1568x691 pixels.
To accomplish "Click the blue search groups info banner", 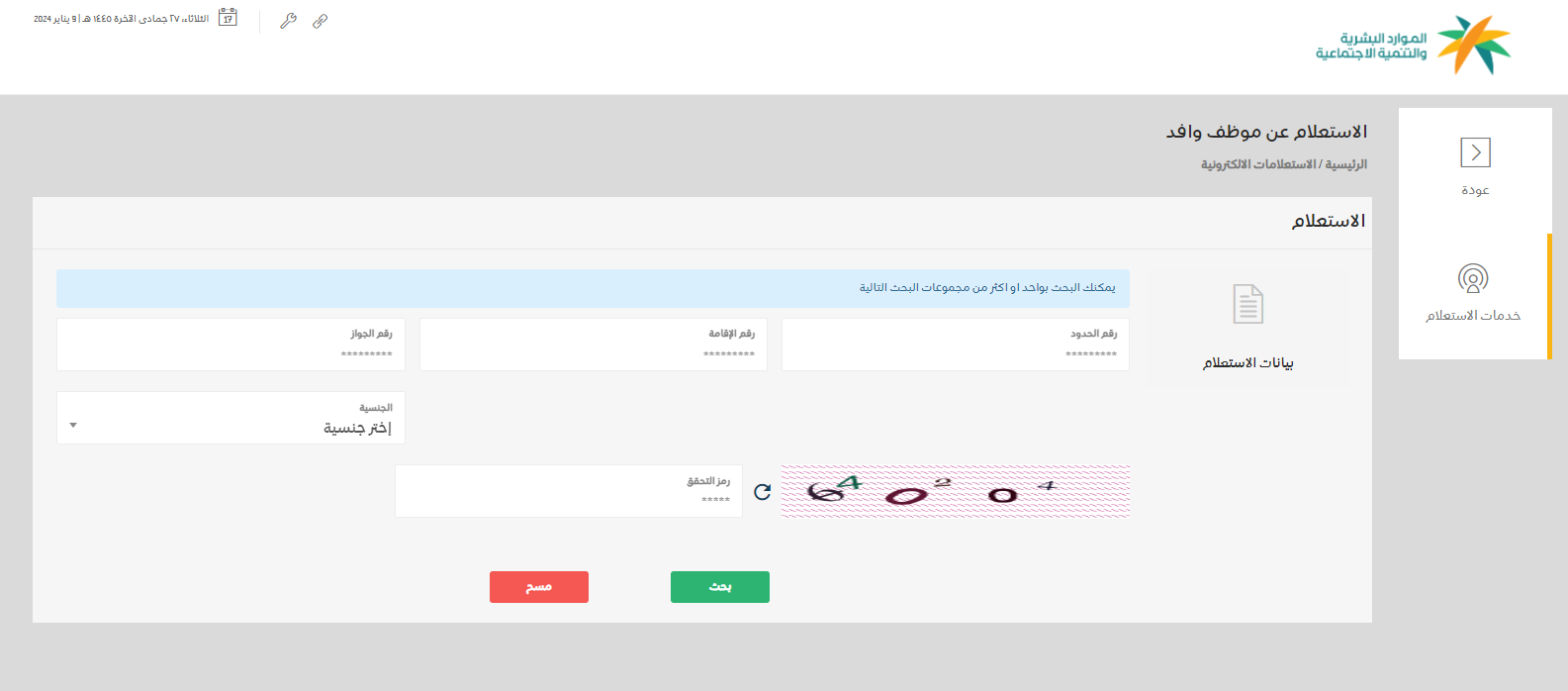I will coord(593,288).
